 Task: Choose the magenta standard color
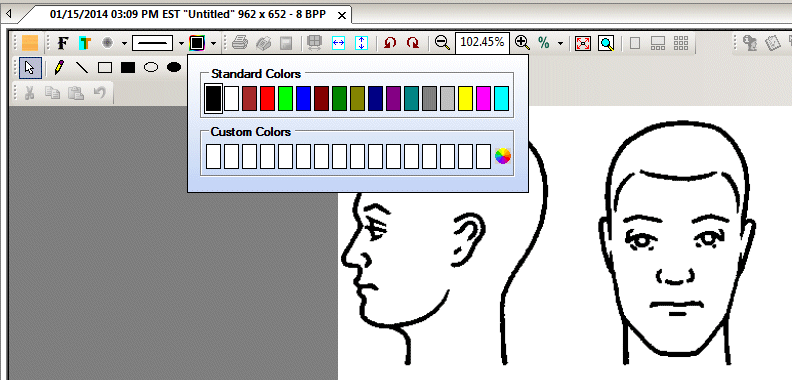(483, 98)
